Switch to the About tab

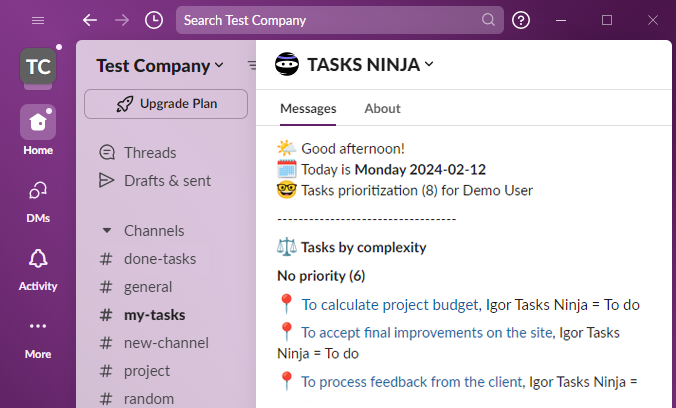click(382, 108)
